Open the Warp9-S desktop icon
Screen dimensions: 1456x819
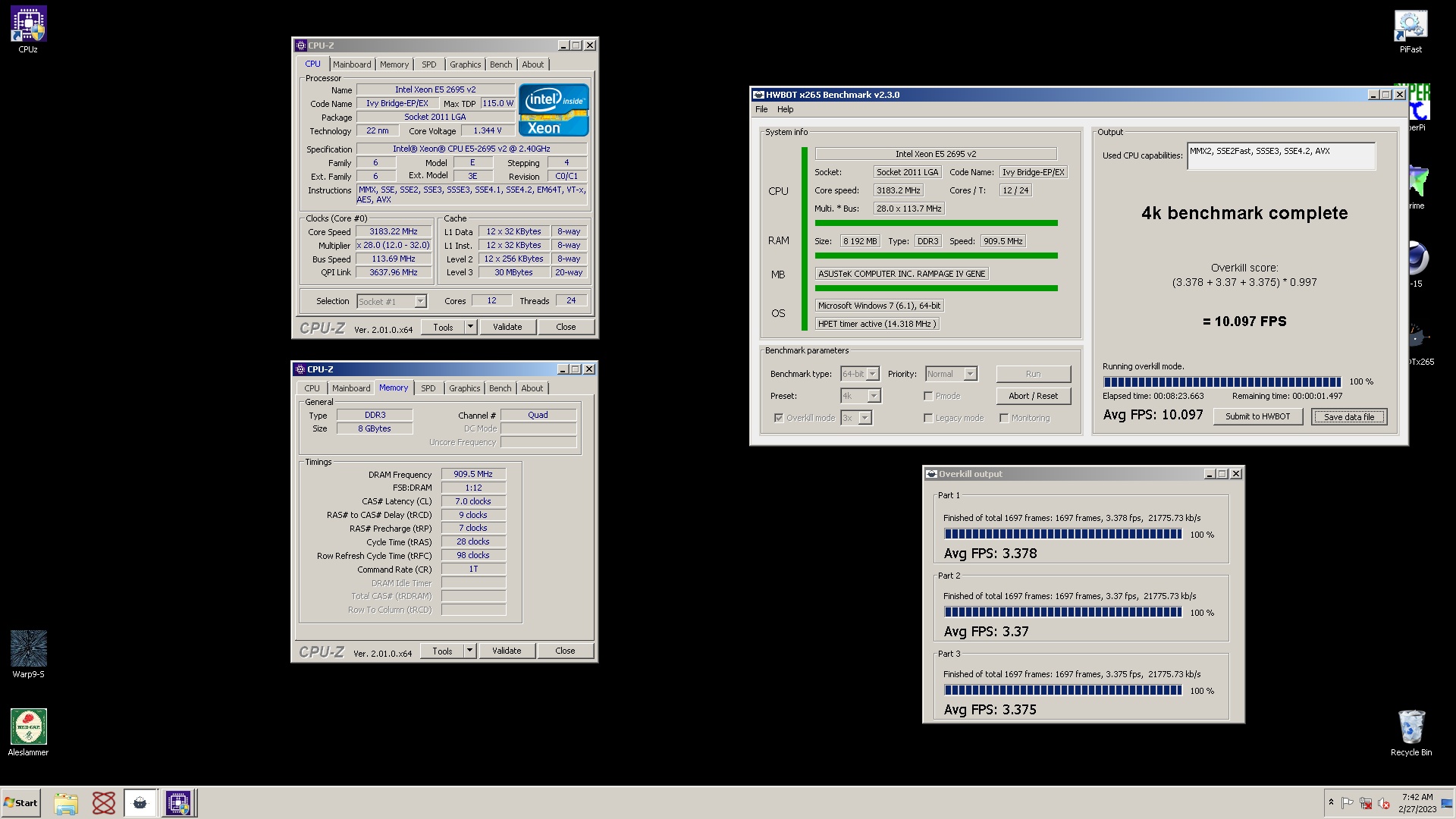coord(28,654)
